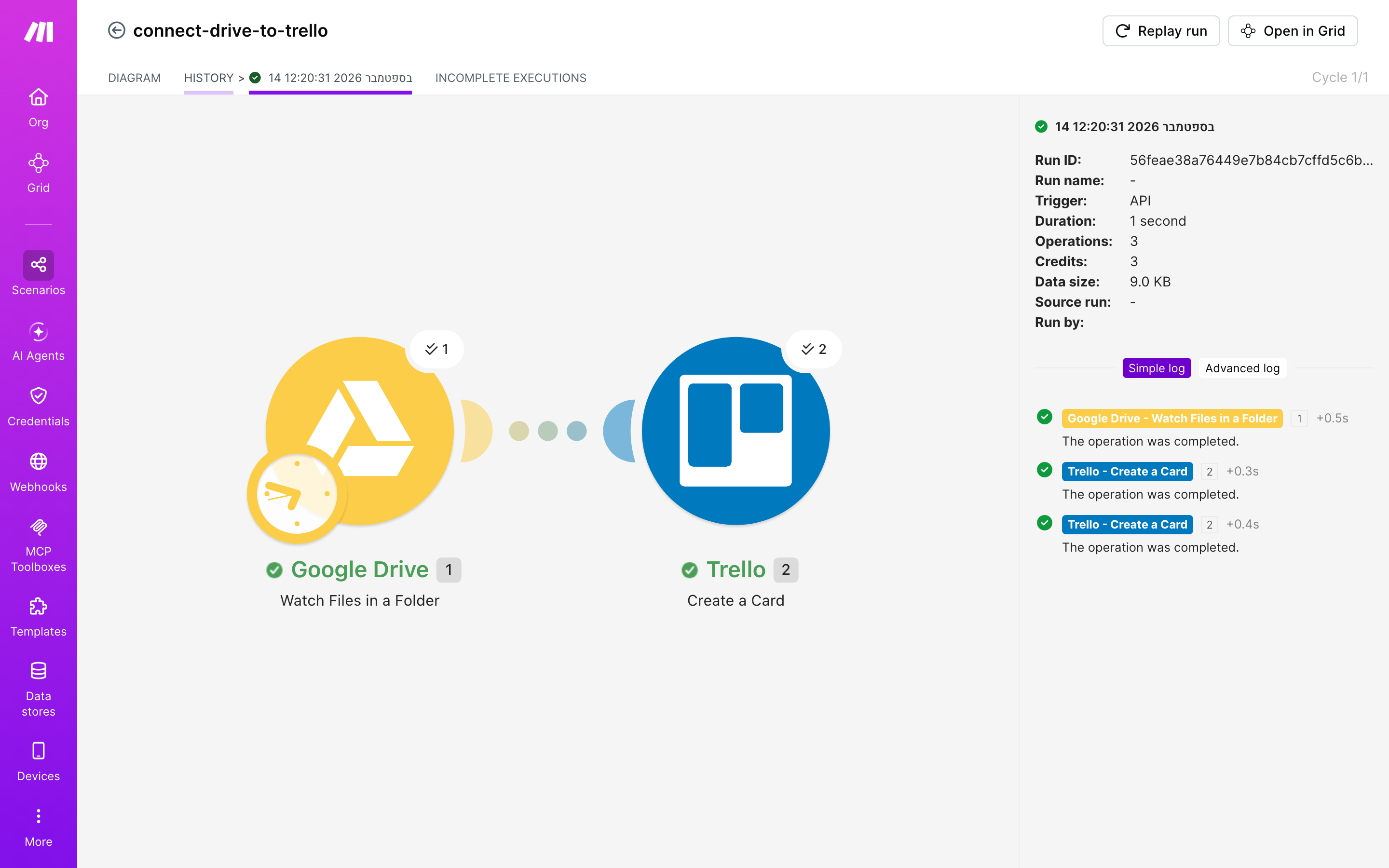Click the connector dots between the modules
This screenshot has width=1389, height=868.
coord(547,431)
